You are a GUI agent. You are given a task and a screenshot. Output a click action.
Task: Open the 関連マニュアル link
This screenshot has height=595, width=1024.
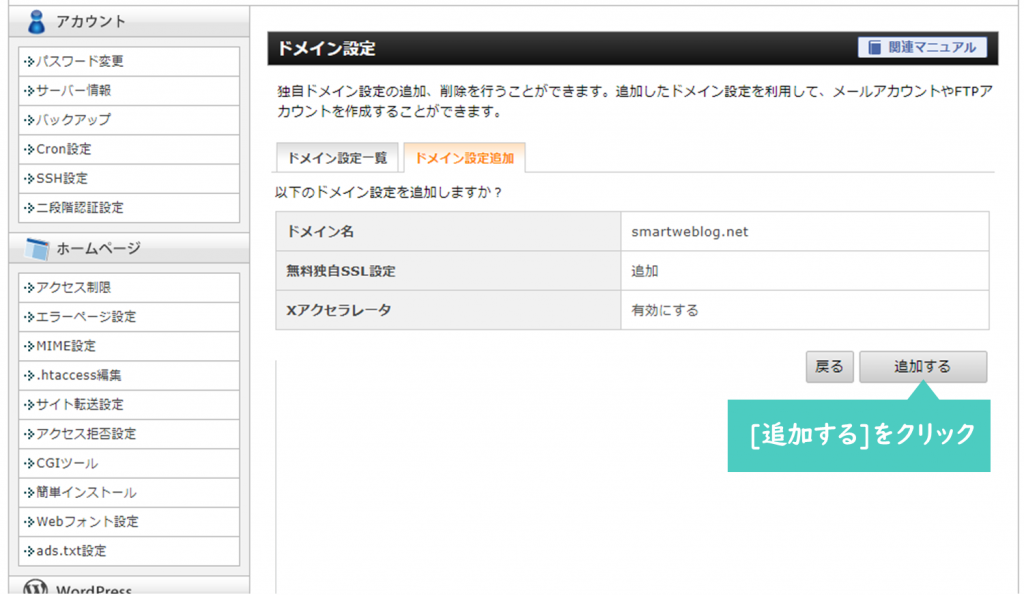[x=922, y=47]
